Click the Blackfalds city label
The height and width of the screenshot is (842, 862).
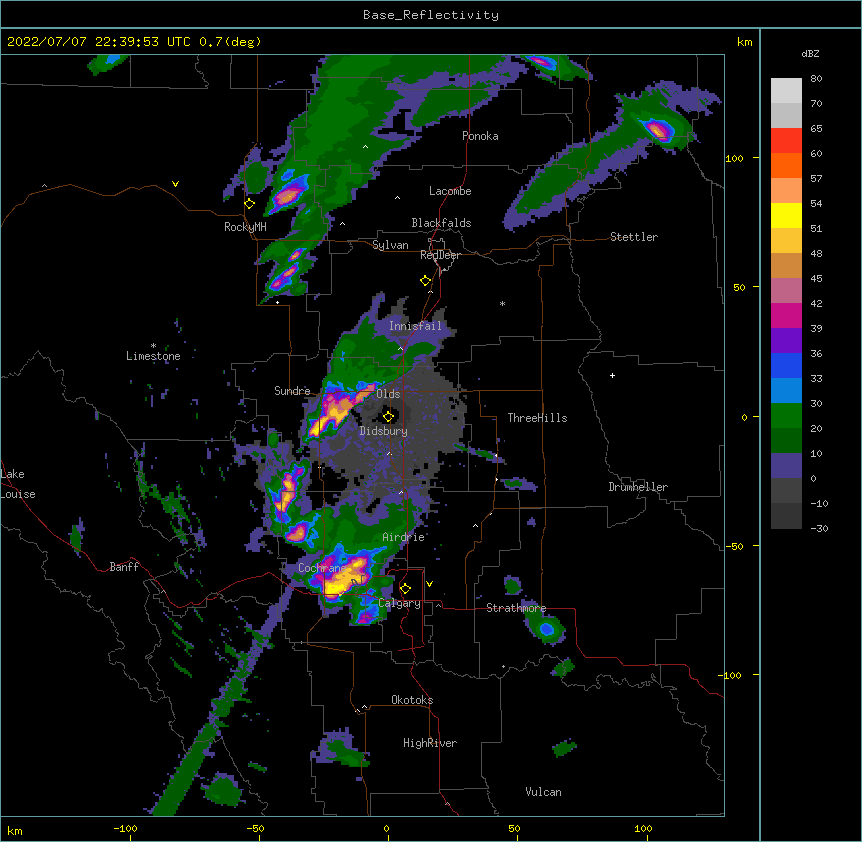441,223
